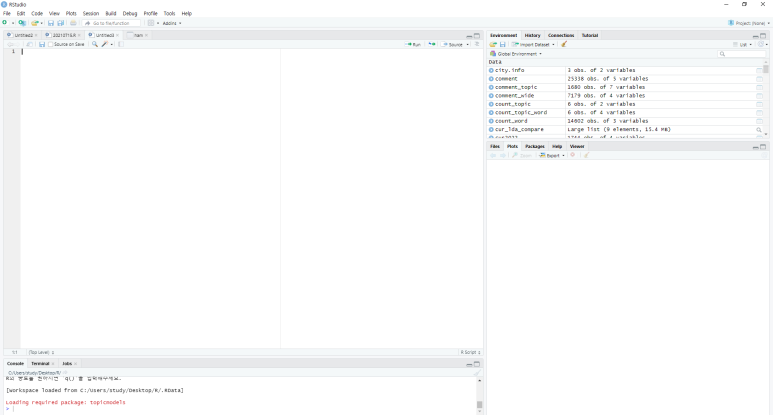Click the Go to file/function field
The image size is (773, 415).
pyautogui.click(x=112, y=23)
